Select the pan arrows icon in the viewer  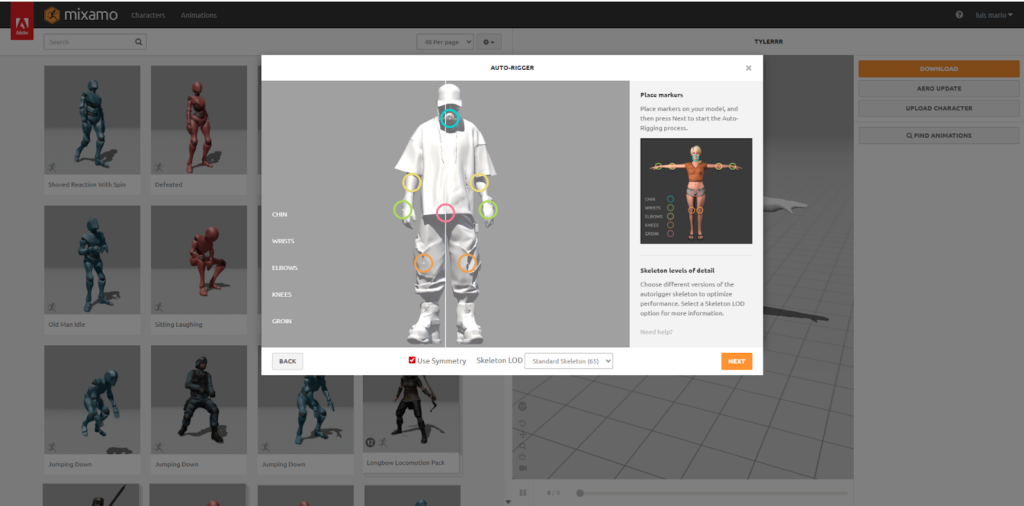coord(522,435)
